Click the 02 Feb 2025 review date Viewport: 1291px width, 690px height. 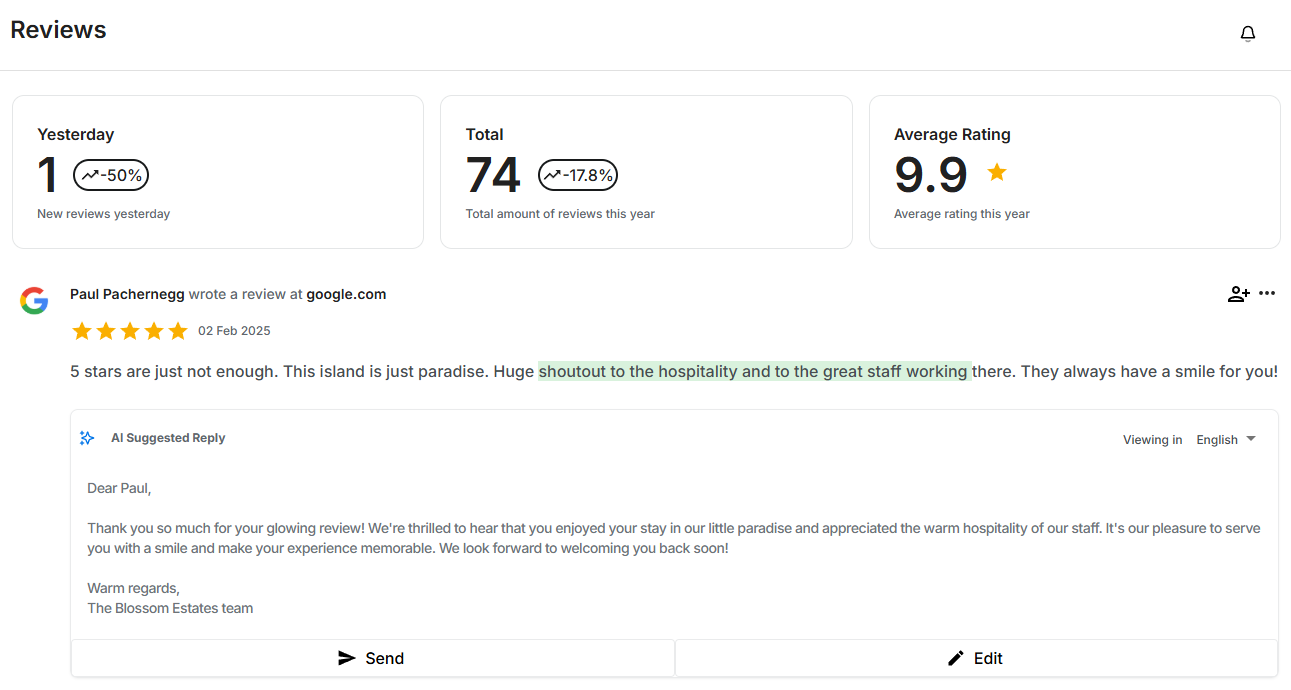click(x=234, y=331)
